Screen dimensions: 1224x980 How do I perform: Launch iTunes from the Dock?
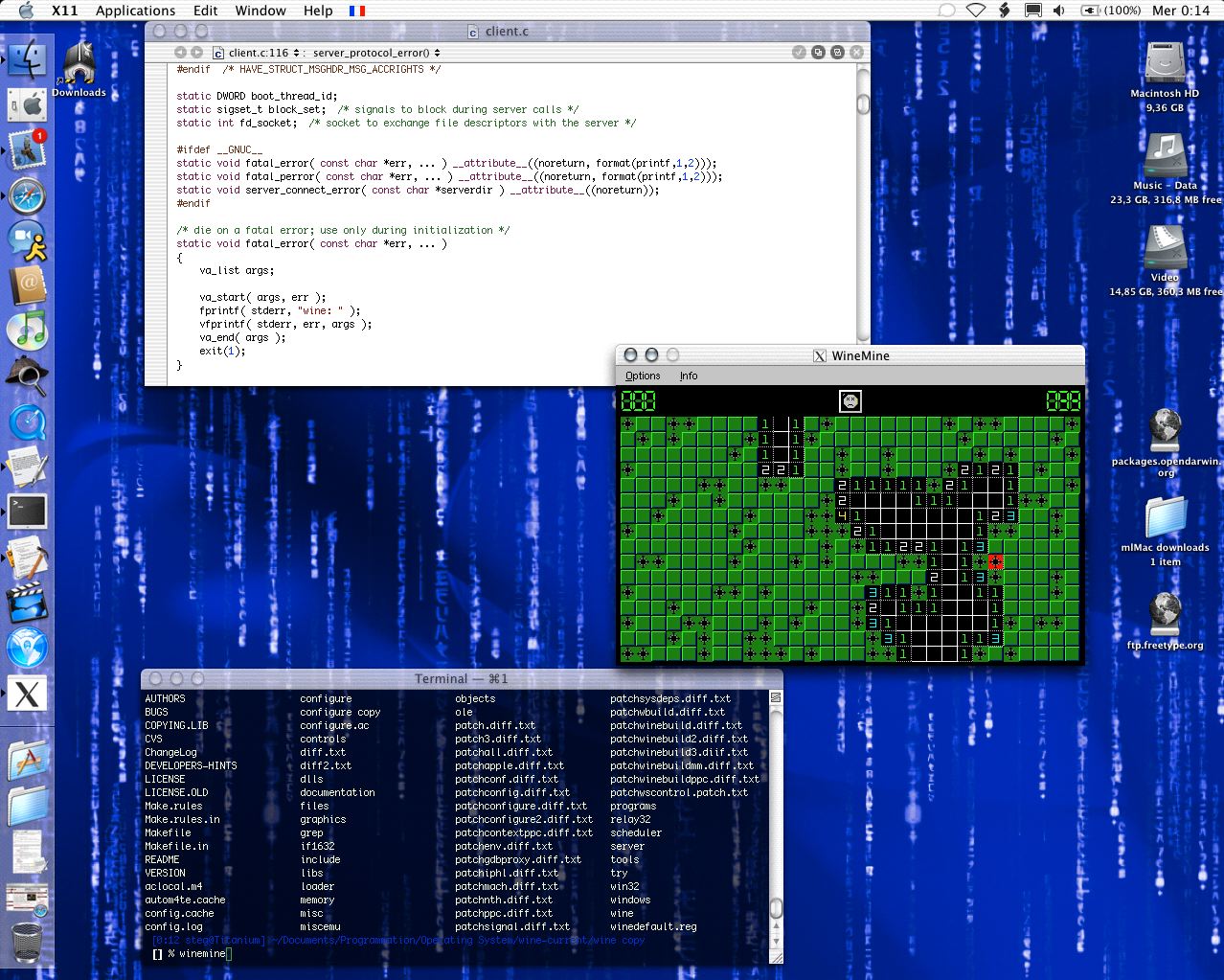pos(28,330)
